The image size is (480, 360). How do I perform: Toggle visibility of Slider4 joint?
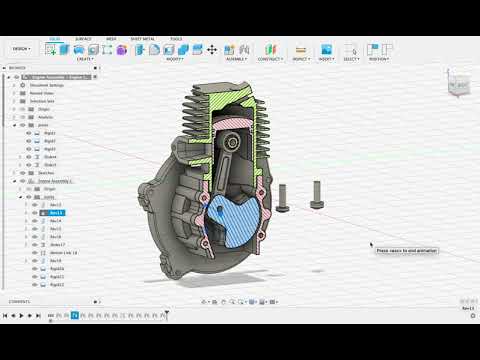coord(29,157)
